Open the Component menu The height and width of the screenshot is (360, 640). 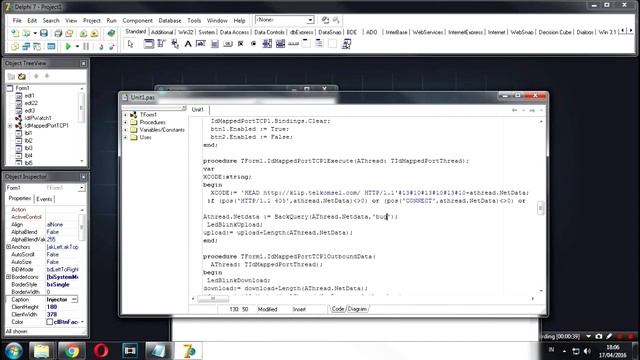click(138, 20)
